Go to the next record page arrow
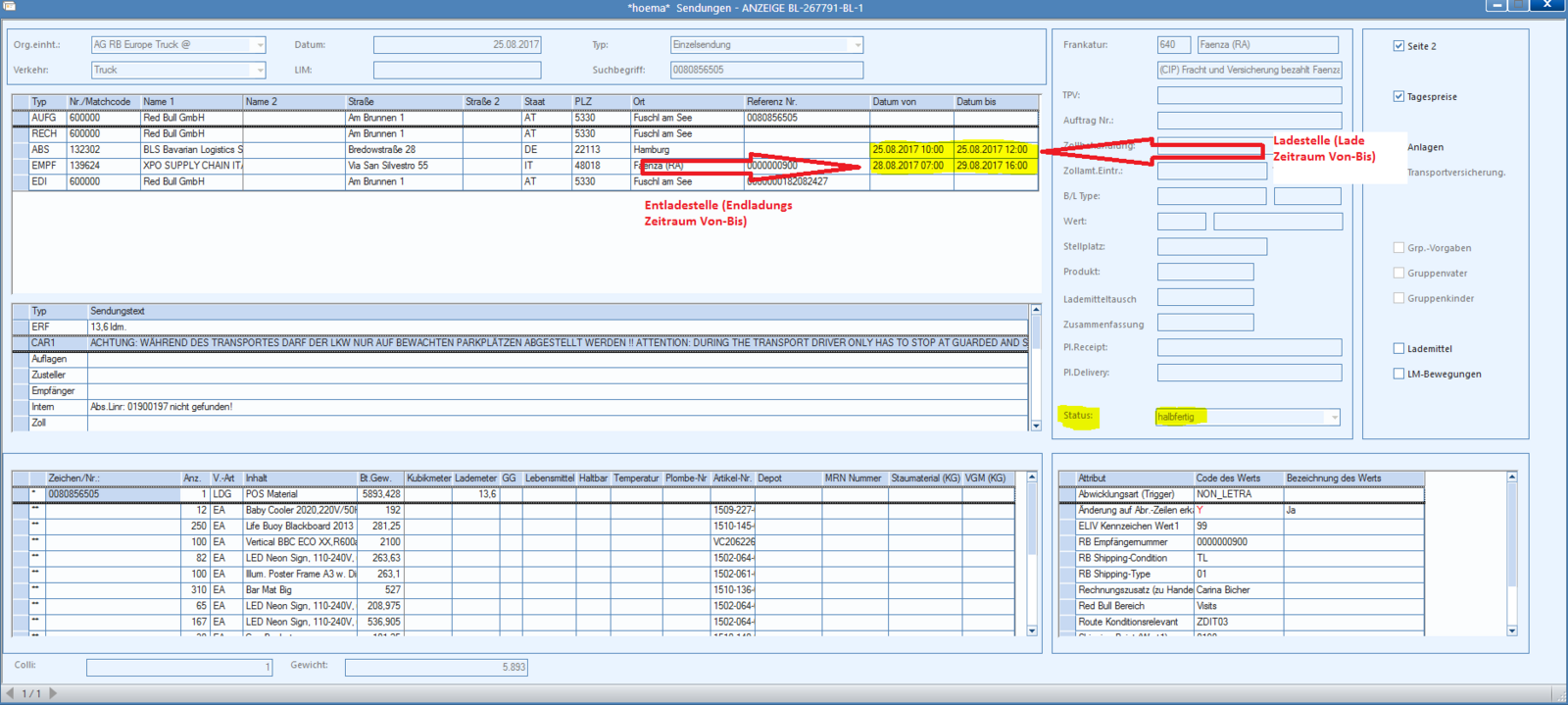This screenshot has width=1568, height=705. pyautogui.click(x=53, y=693)
